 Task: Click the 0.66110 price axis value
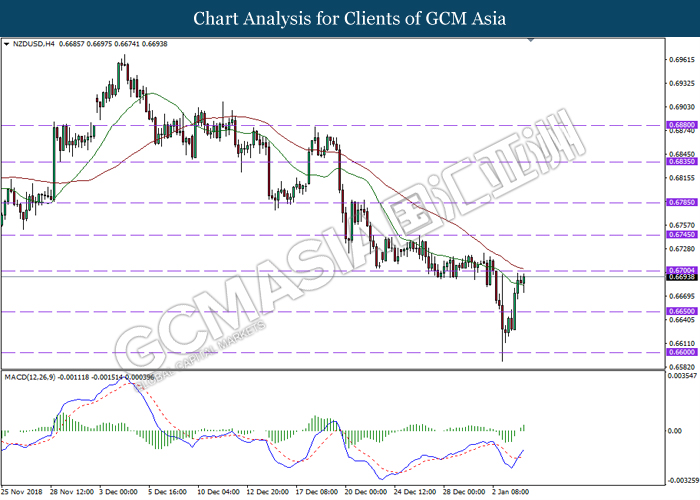tap(682, 343)
